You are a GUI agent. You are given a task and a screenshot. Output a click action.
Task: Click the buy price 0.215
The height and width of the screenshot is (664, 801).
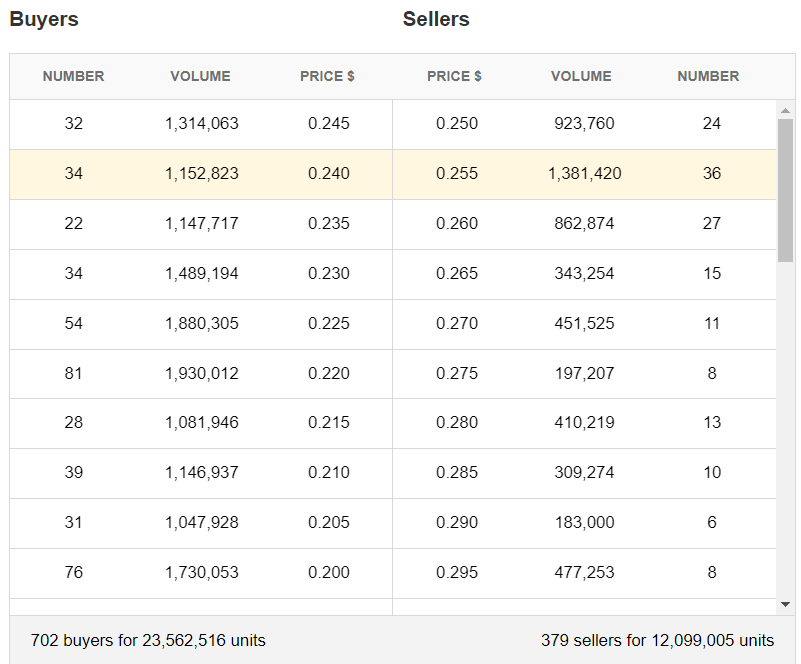329,423
